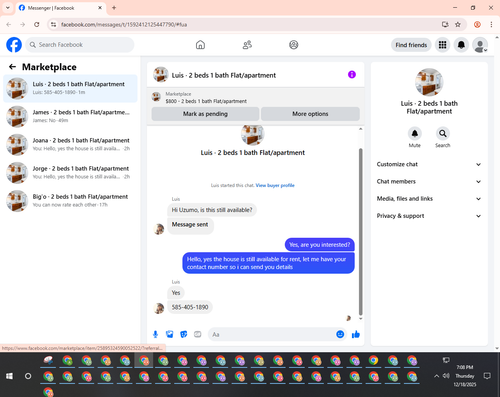Click More options button

tap(310, 114)
